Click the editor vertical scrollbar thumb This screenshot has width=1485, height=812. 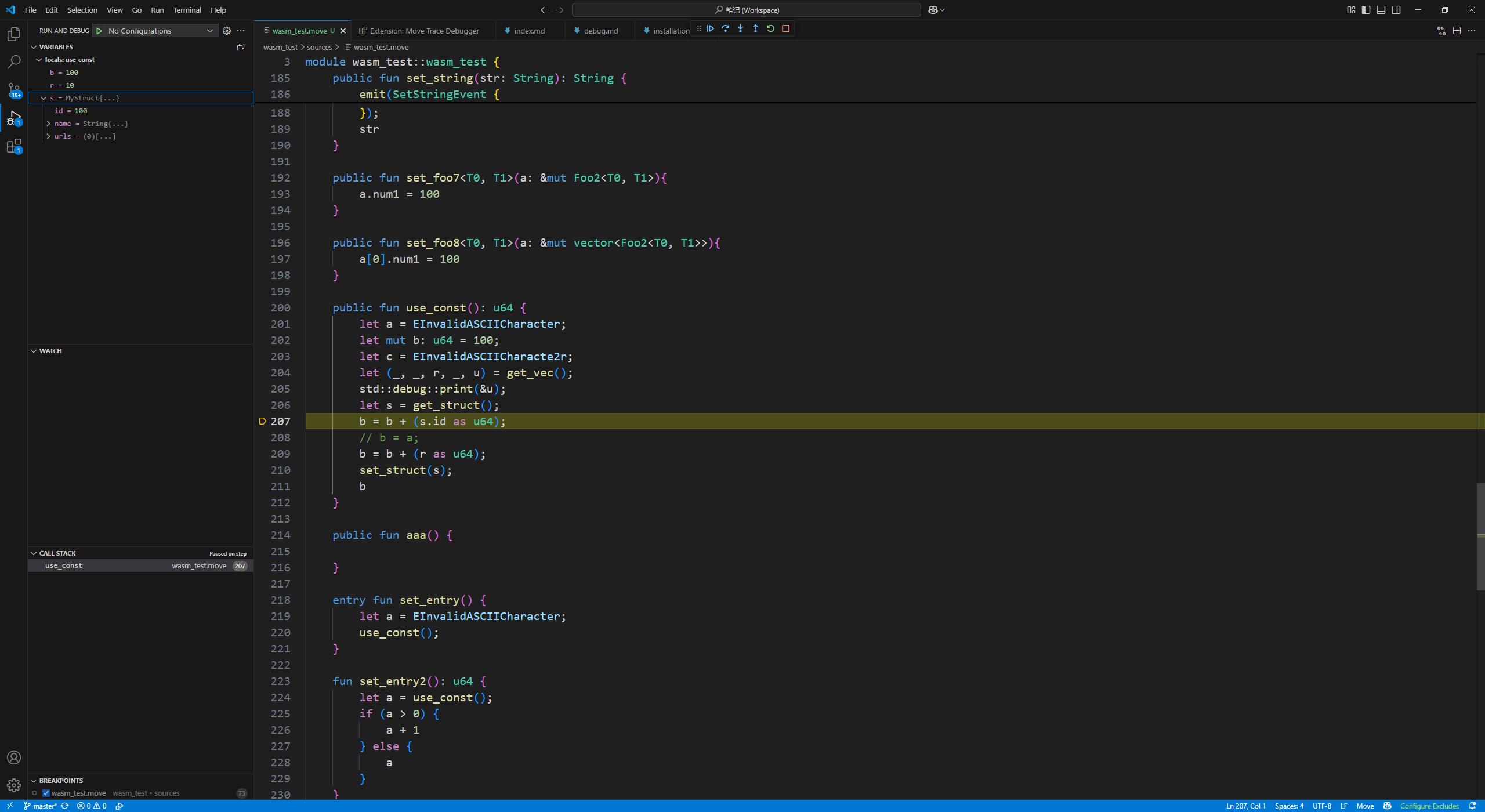click(1480, 536)
